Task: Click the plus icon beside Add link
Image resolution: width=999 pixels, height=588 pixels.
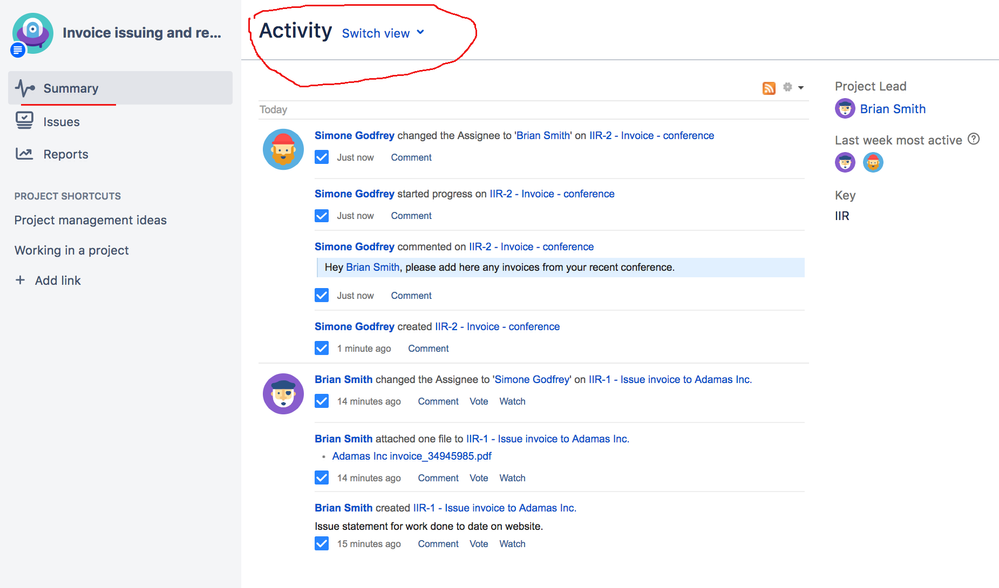Action: 20,280
